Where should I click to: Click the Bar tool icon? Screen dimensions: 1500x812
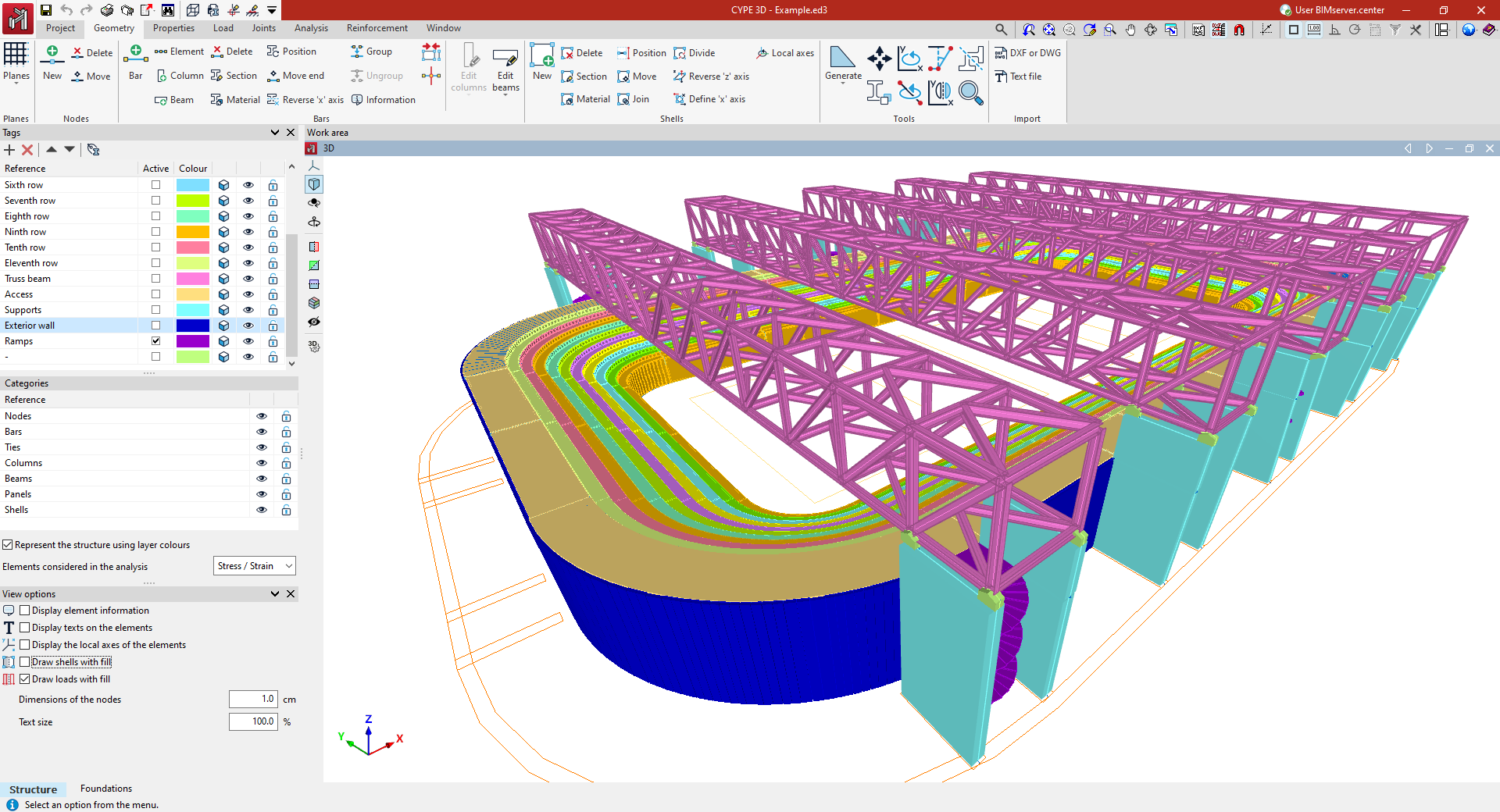(135, 55)
